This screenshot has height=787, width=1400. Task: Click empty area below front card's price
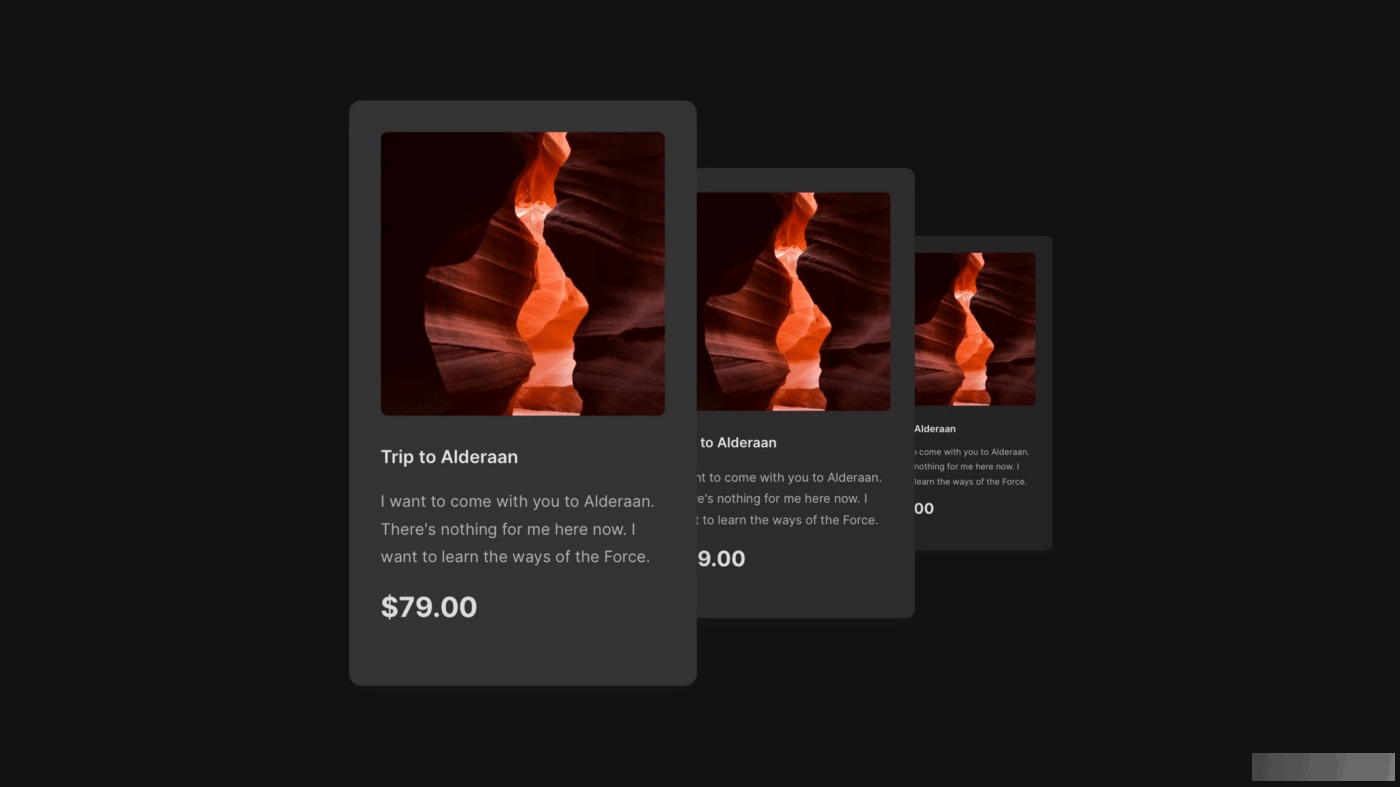coord(522,654)
